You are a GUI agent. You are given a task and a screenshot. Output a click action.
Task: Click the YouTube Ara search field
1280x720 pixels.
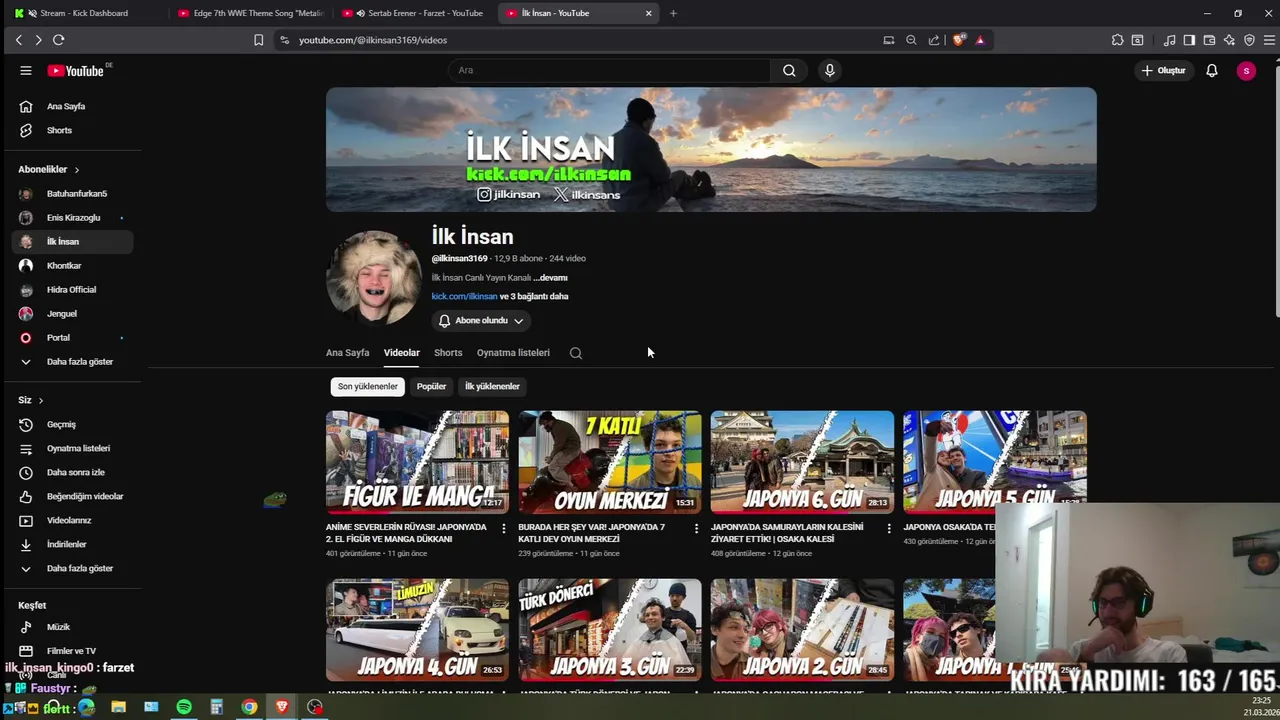(x=610, y=70)
